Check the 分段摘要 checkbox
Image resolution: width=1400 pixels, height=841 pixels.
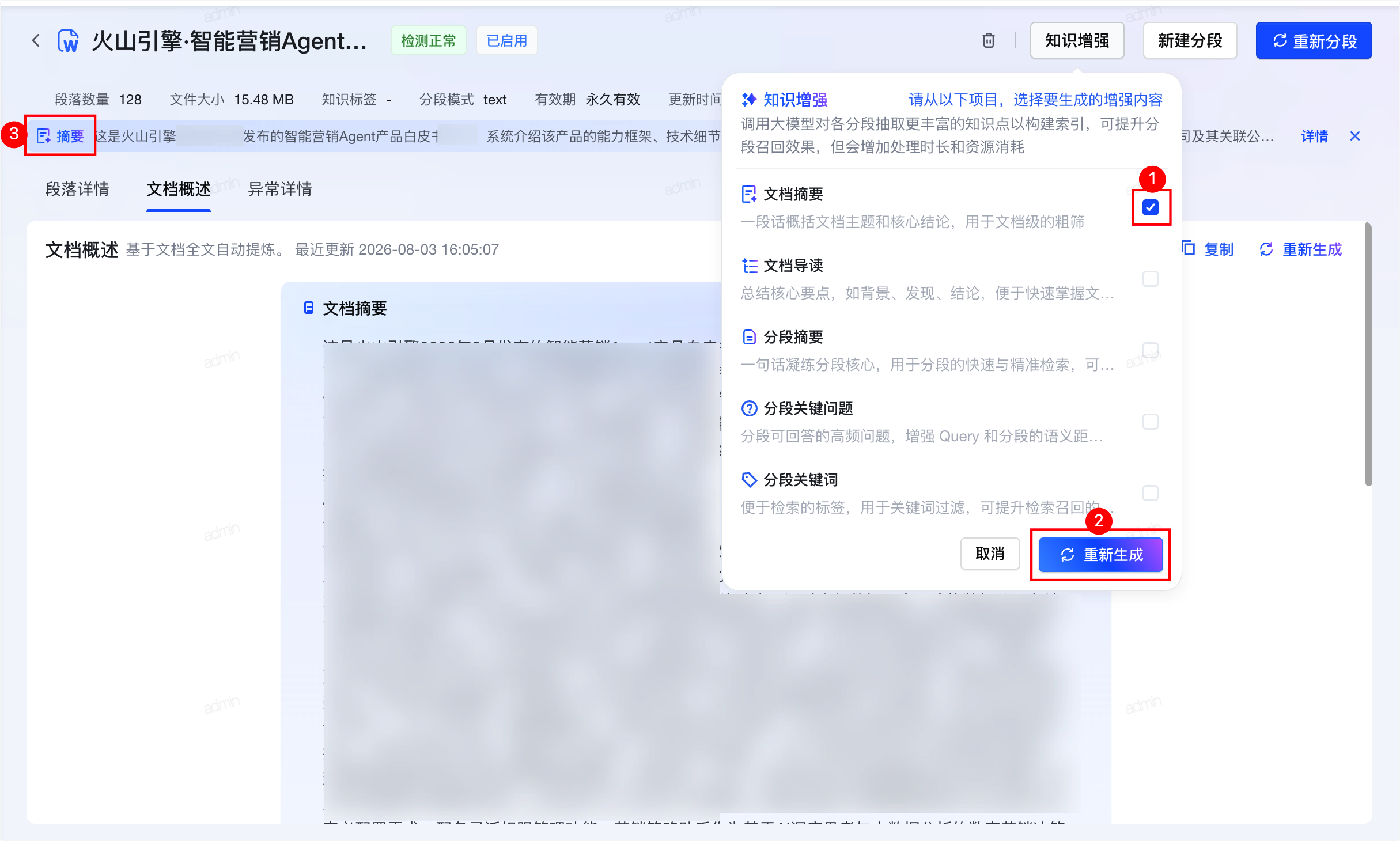[x=1151, y=350]
